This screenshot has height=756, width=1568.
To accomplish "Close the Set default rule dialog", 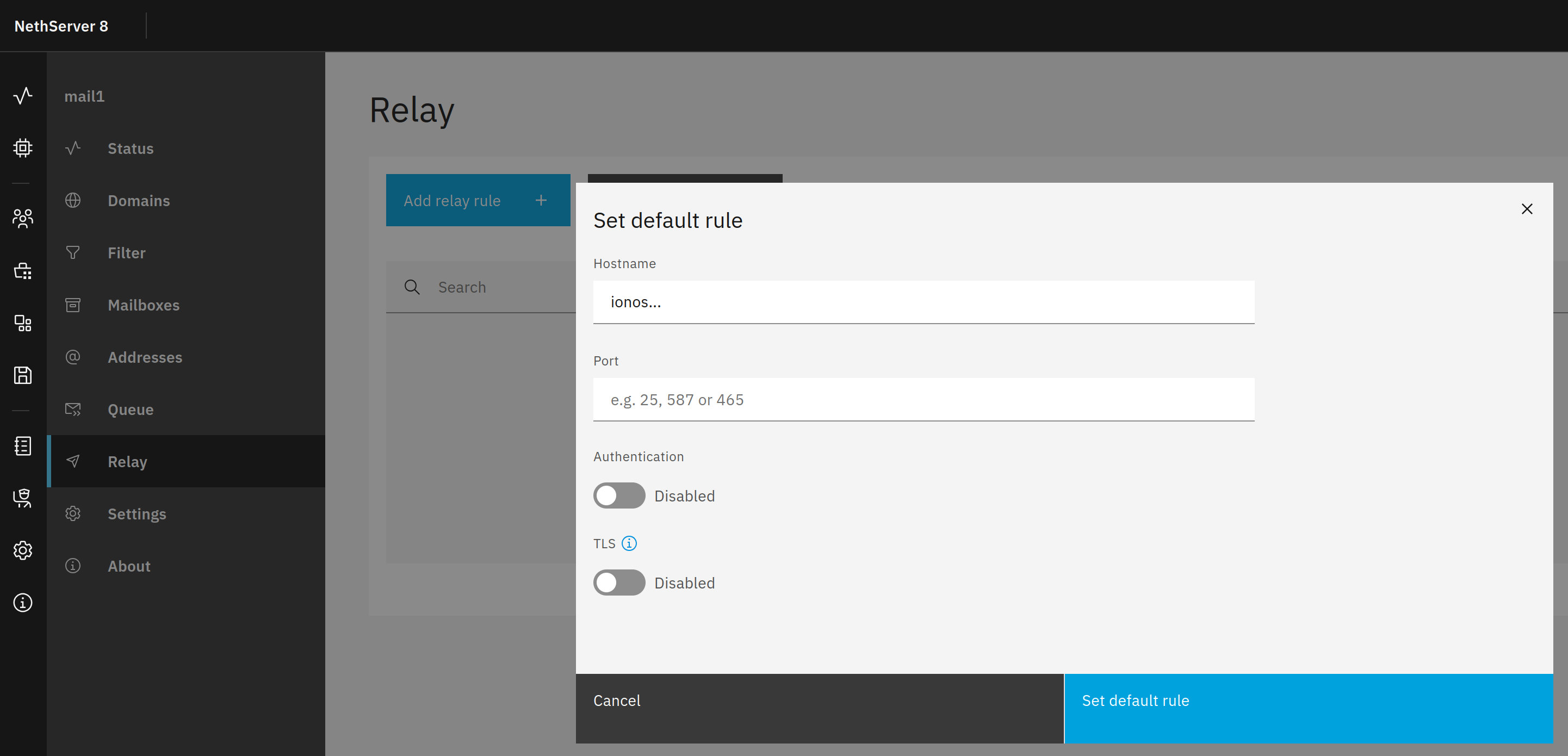I will tap(1526, 209).
